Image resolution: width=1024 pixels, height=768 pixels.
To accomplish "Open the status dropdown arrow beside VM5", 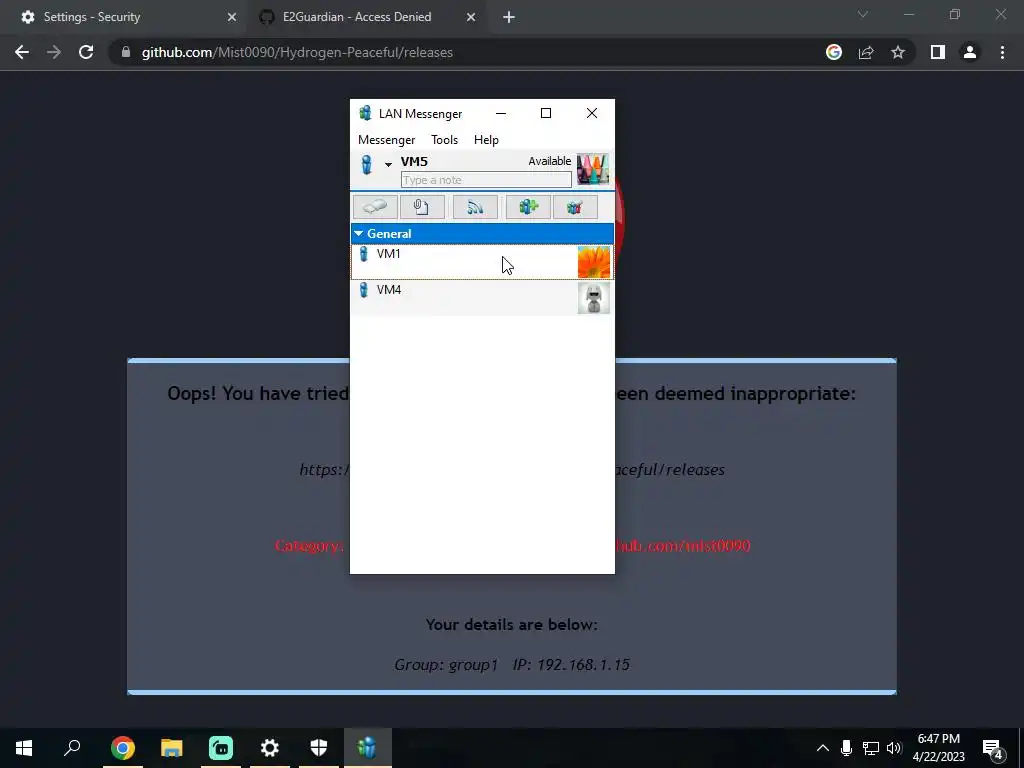I will 388,165.
